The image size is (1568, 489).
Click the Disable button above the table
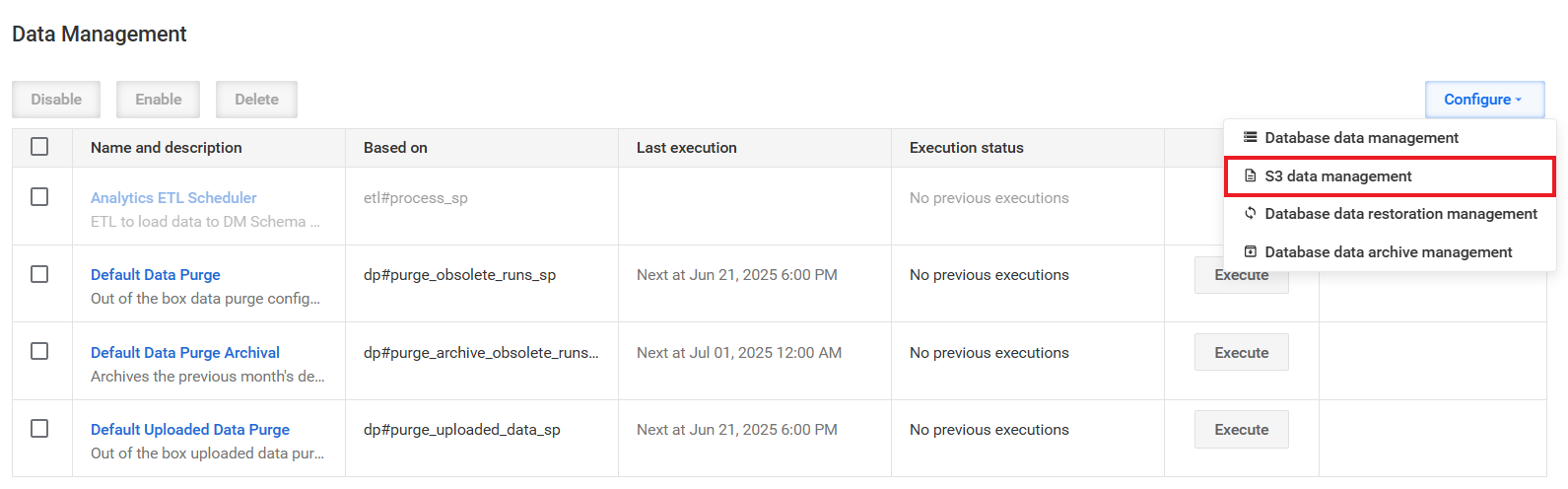(x=56, y=100)
